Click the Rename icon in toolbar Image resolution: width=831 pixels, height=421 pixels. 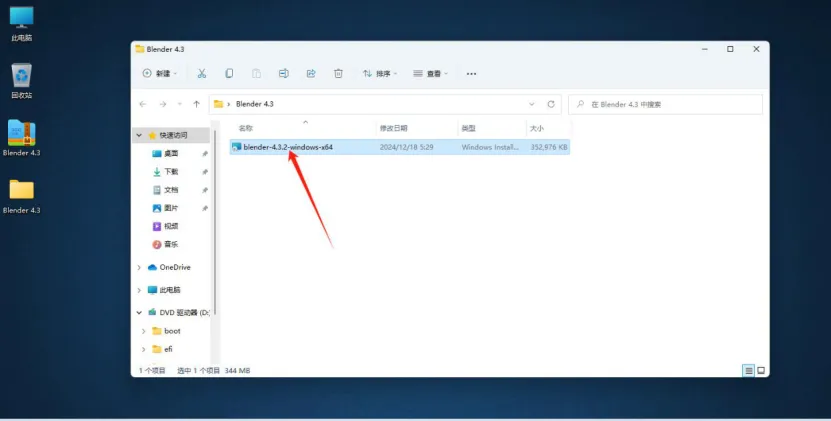click(284, 74)
